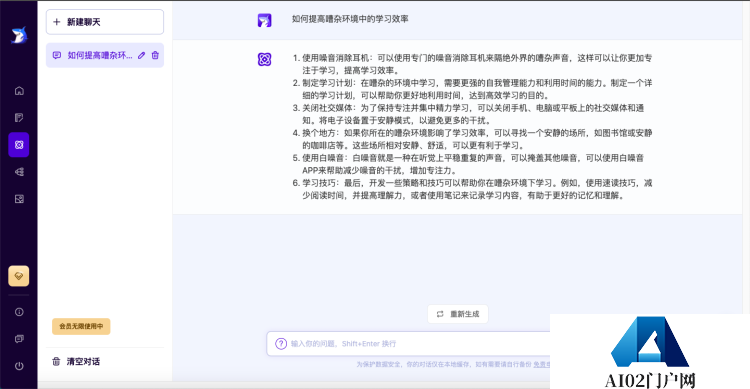Click the question mark icon in input box

pos(281,344)
